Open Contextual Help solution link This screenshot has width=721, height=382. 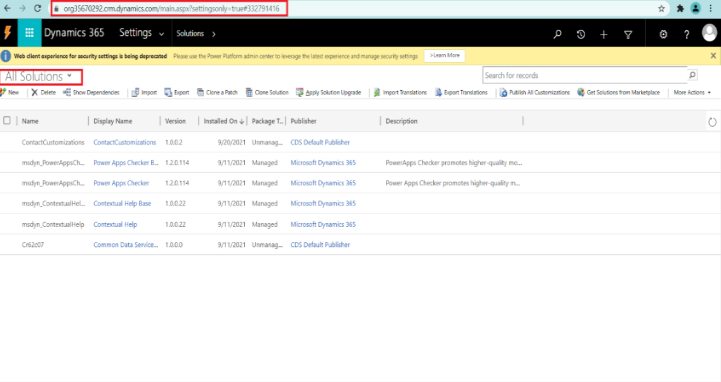coord(115,224)
